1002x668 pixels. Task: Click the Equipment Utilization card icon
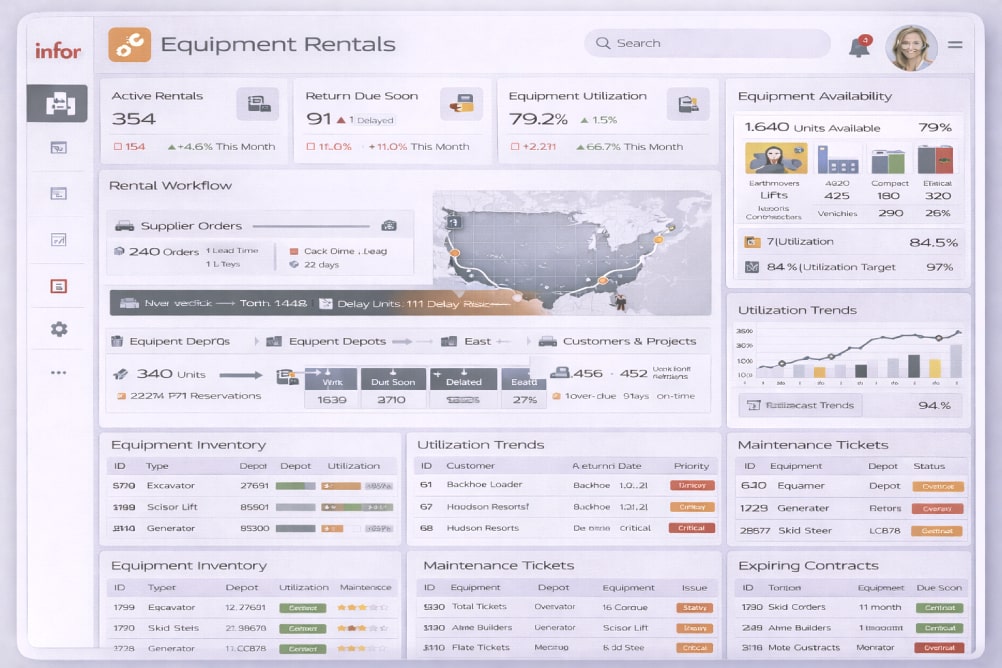tap(688, 103)
